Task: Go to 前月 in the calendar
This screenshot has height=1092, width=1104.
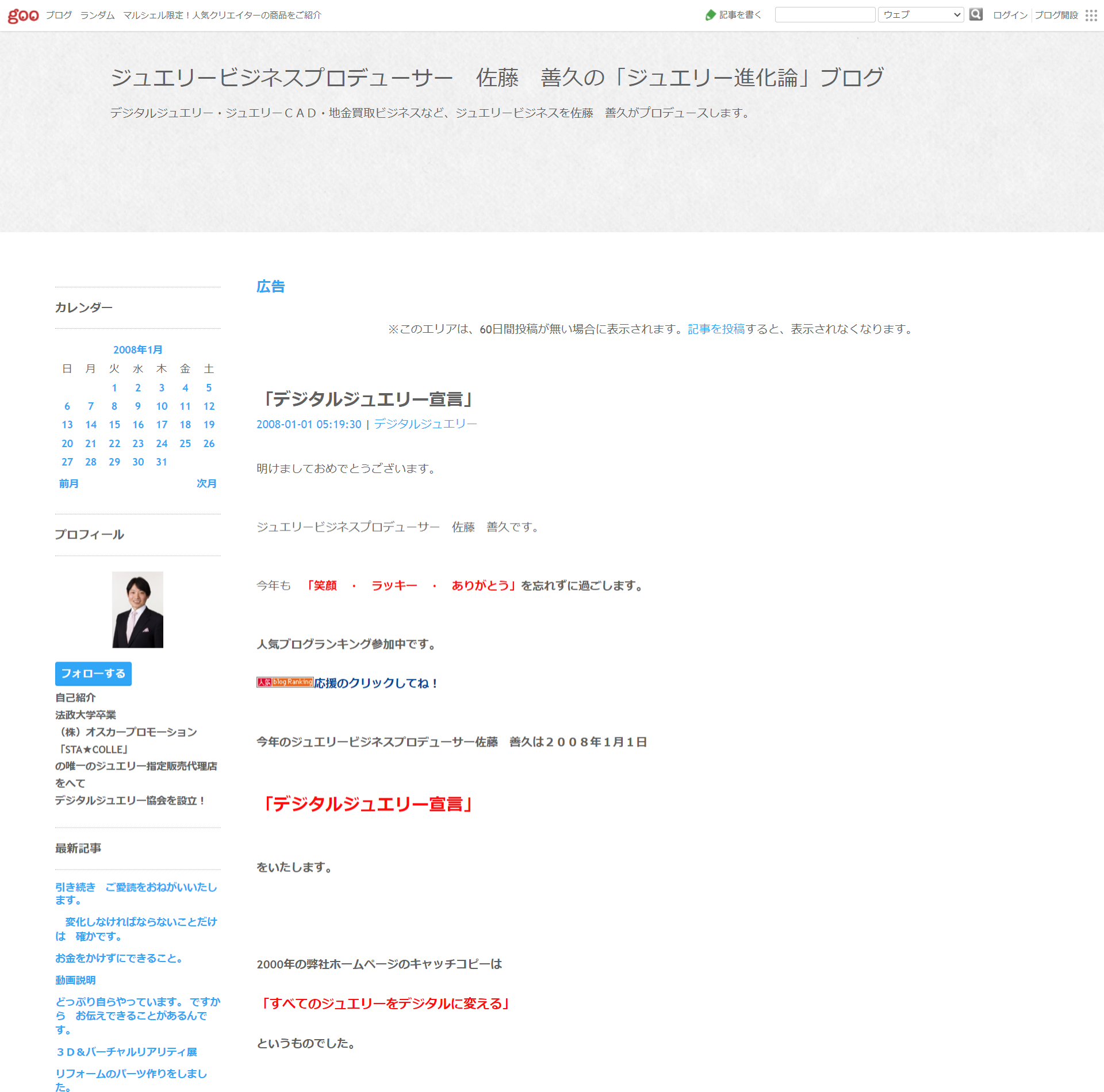Action: tap(68, 483)
